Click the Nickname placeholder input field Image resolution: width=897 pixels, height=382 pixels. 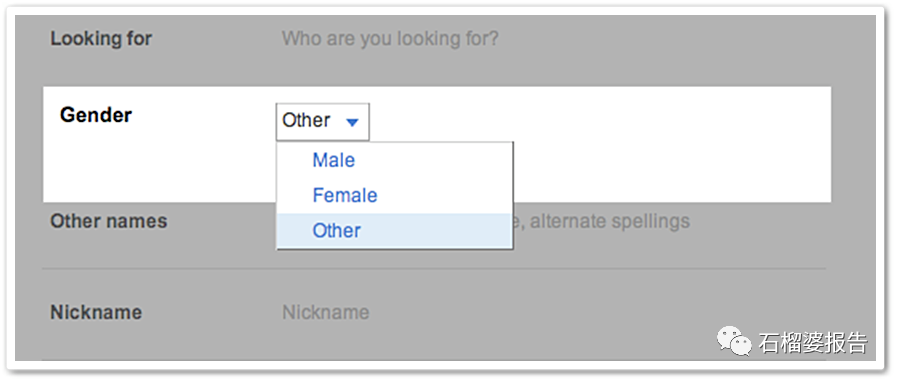coord(326,313)
